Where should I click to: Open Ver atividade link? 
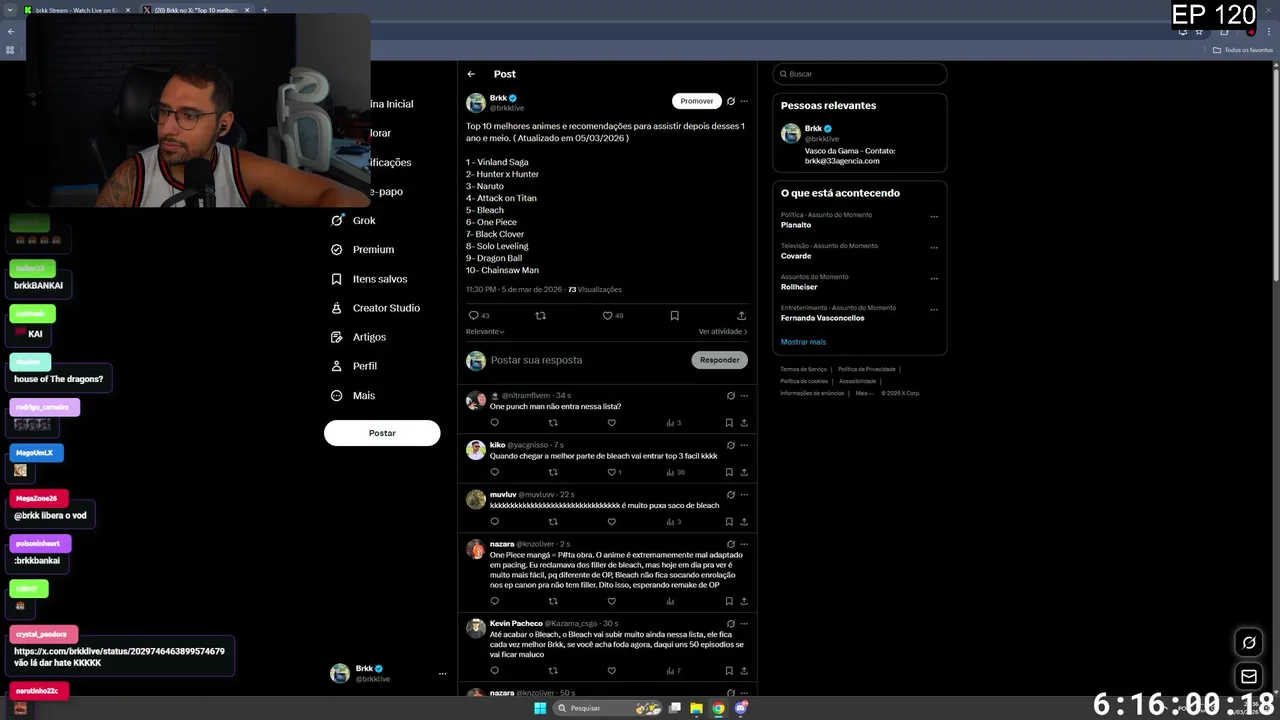(x=723, y=331)
